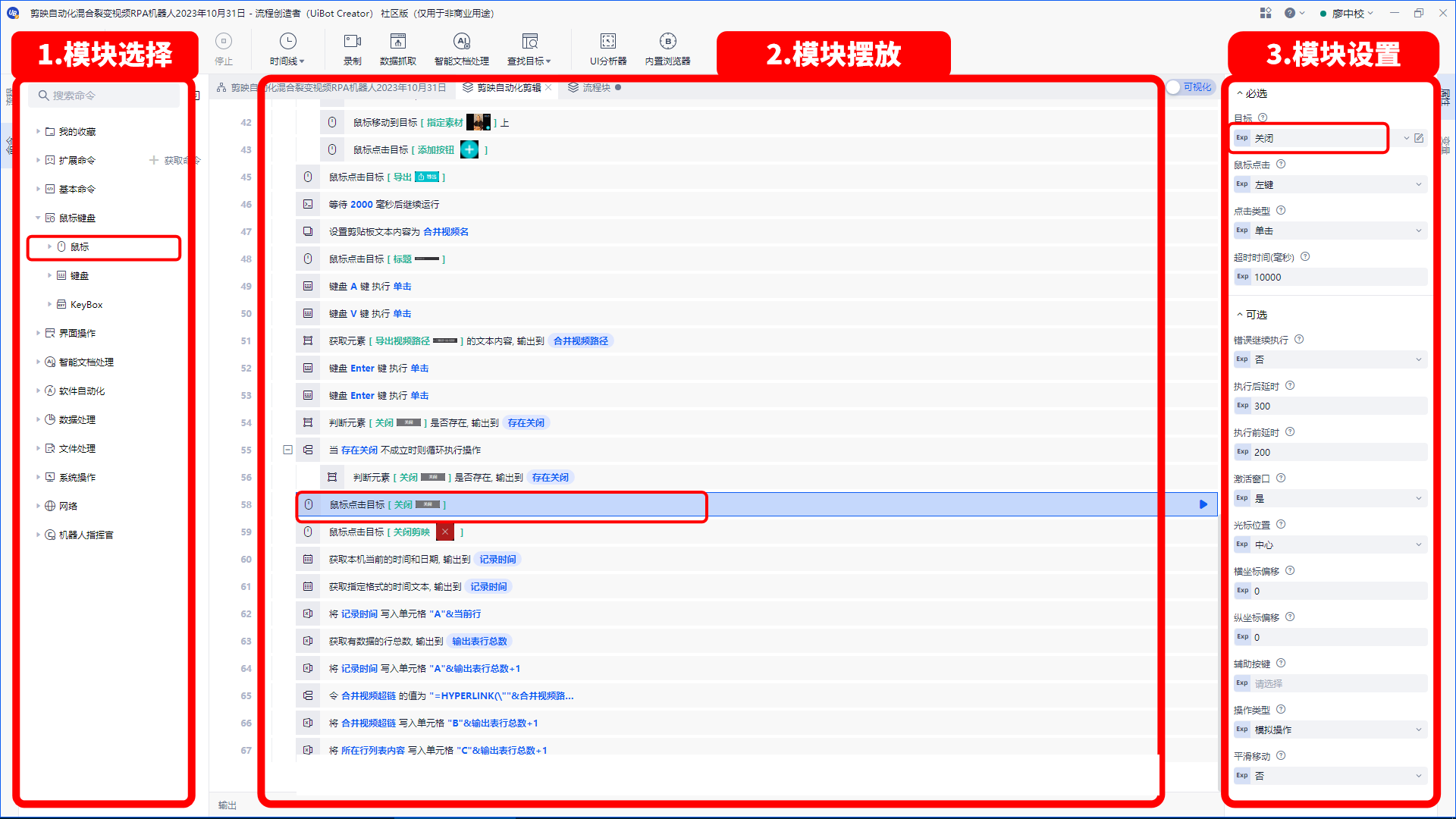
Task: Open the 时间线 timeline toolbar menu
Action: tap(287, 49)
